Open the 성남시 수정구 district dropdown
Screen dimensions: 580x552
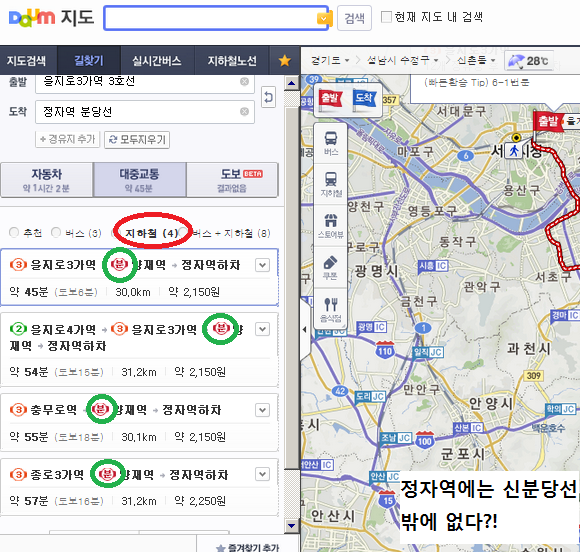(x=402, y=60)
